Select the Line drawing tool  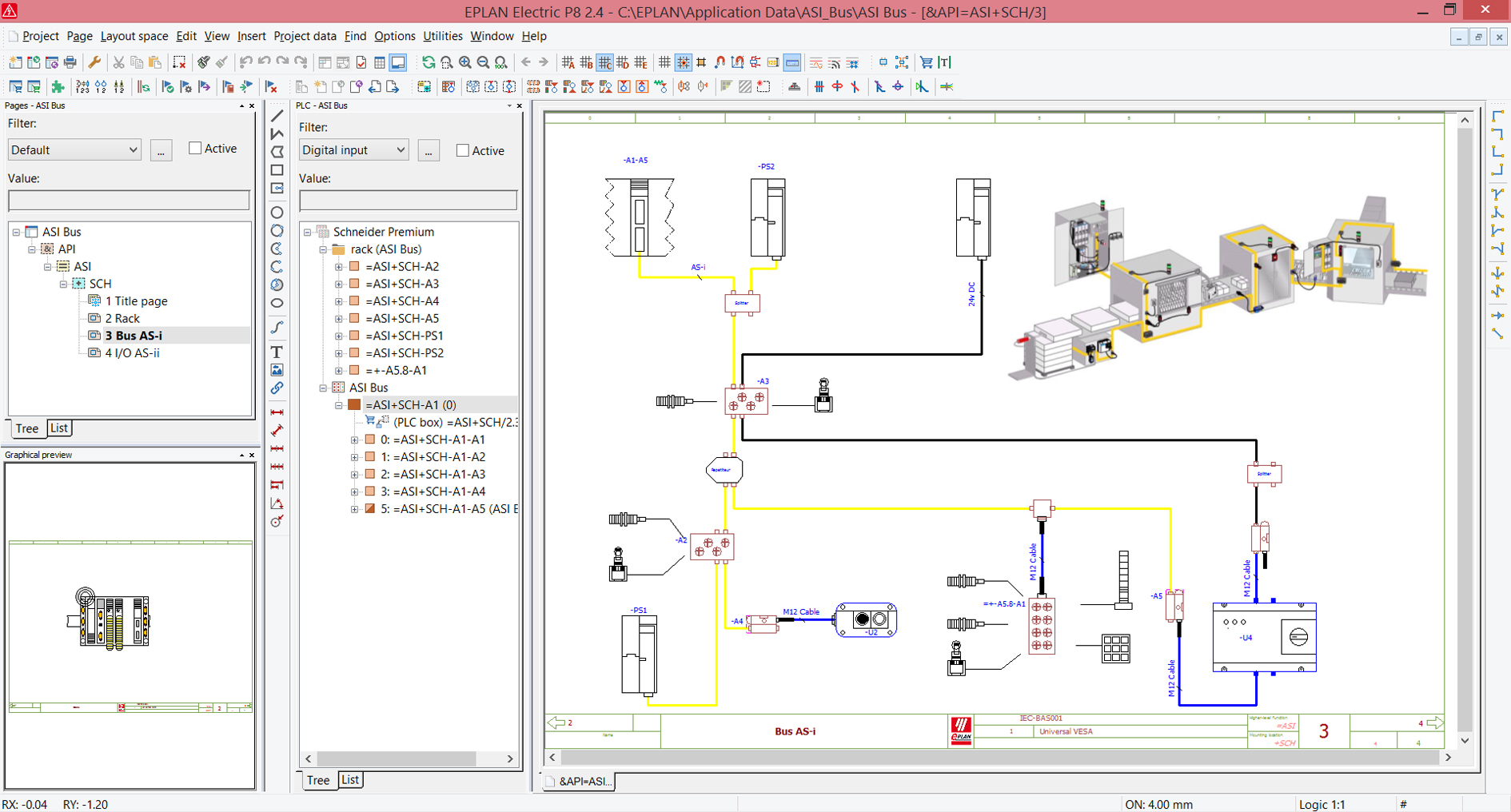(277, 117)
